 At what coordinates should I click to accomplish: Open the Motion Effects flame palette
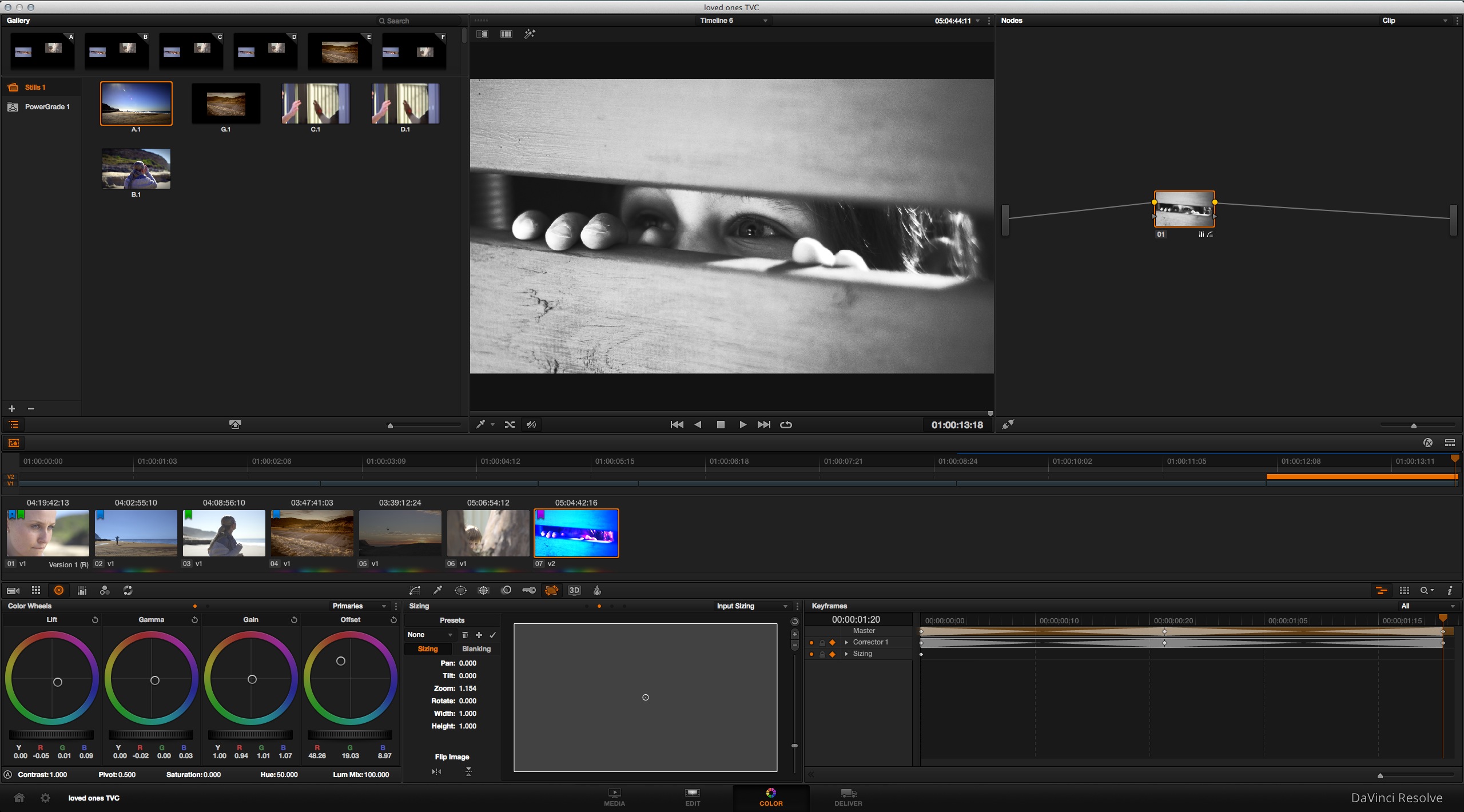(x=596, y=590)
